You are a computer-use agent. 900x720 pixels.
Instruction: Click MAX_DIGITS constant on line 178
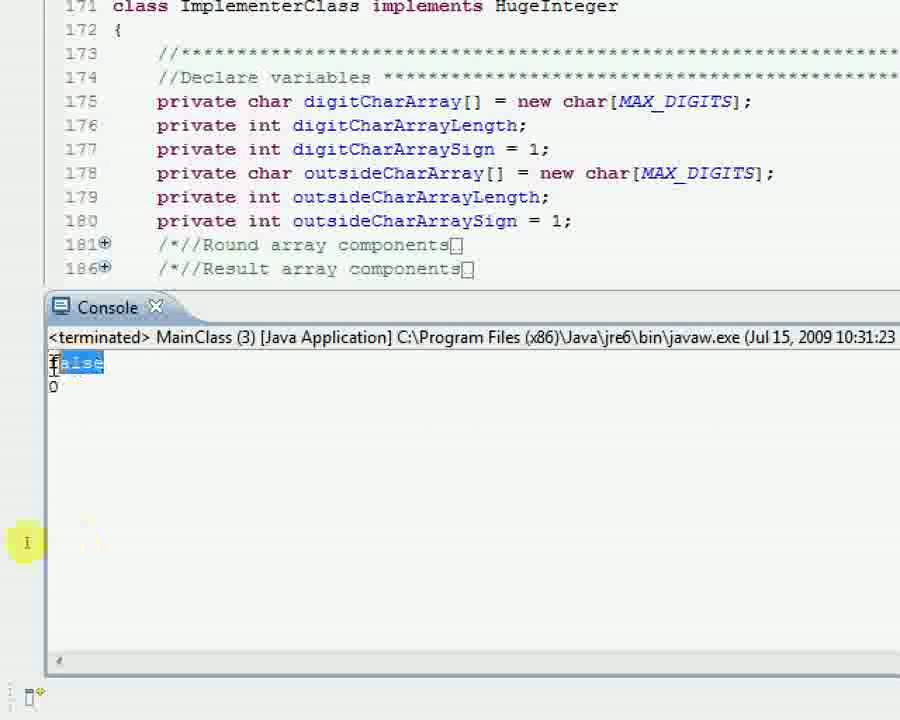698,173
